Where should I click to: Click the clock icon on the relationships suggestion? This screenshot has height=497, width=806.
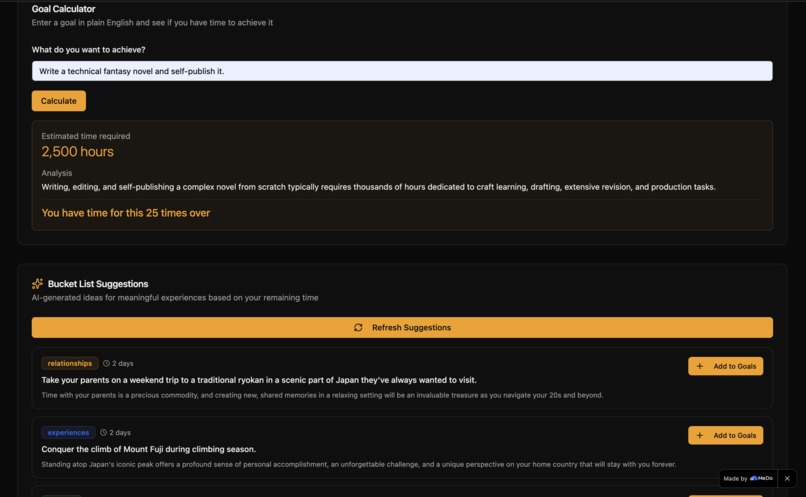pyautogui.click(x=106, y=363)
